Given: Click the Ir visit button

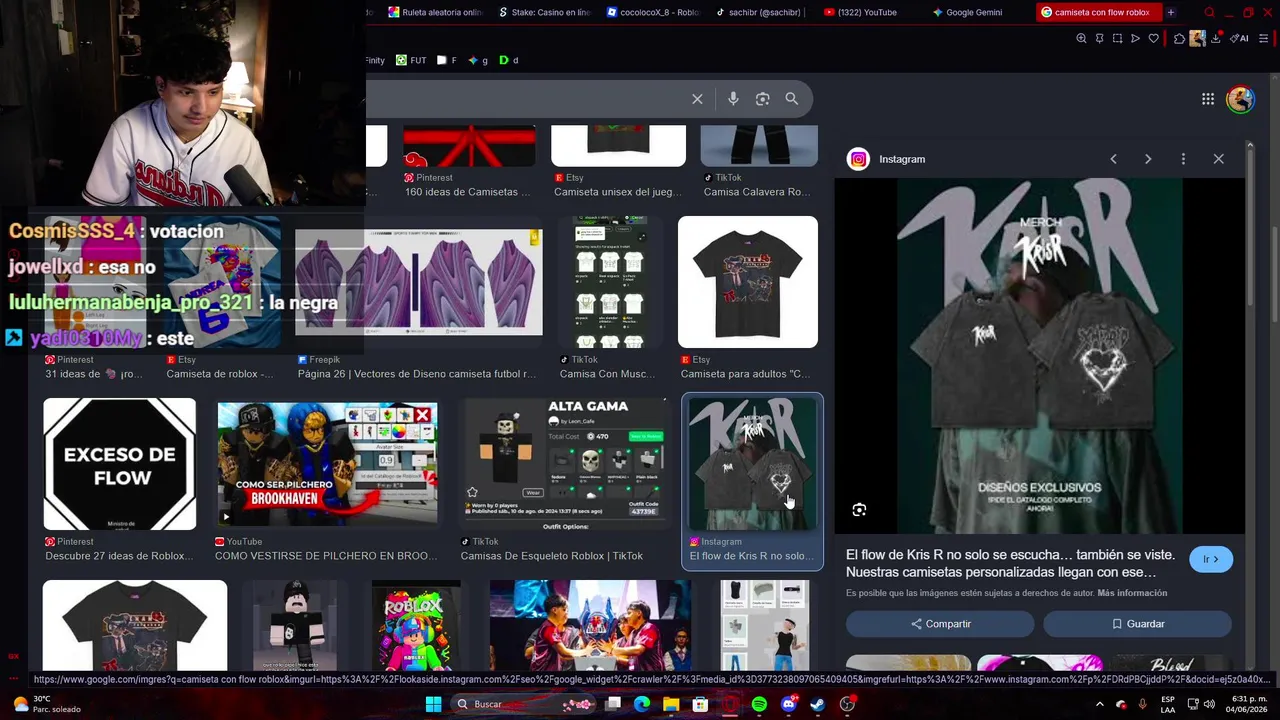Looking at the screenshot, I should click(1211, 559).
